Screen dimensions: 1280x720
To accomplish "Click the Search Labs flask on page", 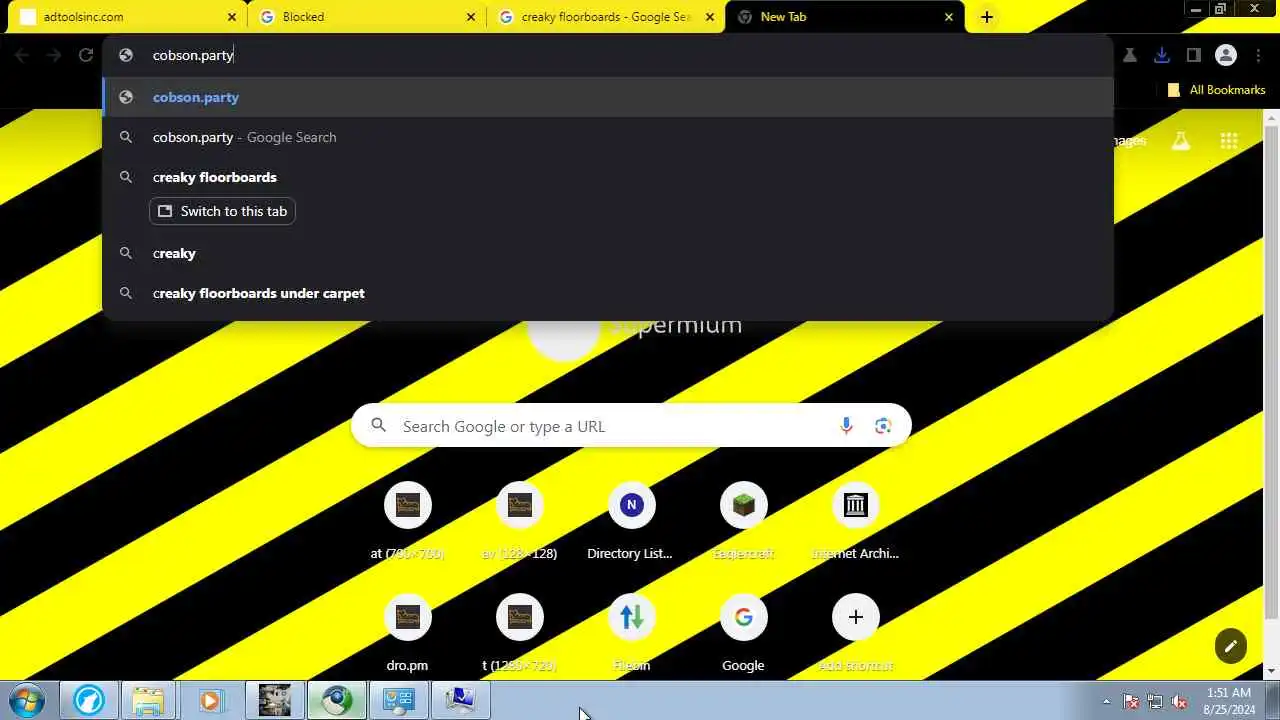I will 1181,141.
